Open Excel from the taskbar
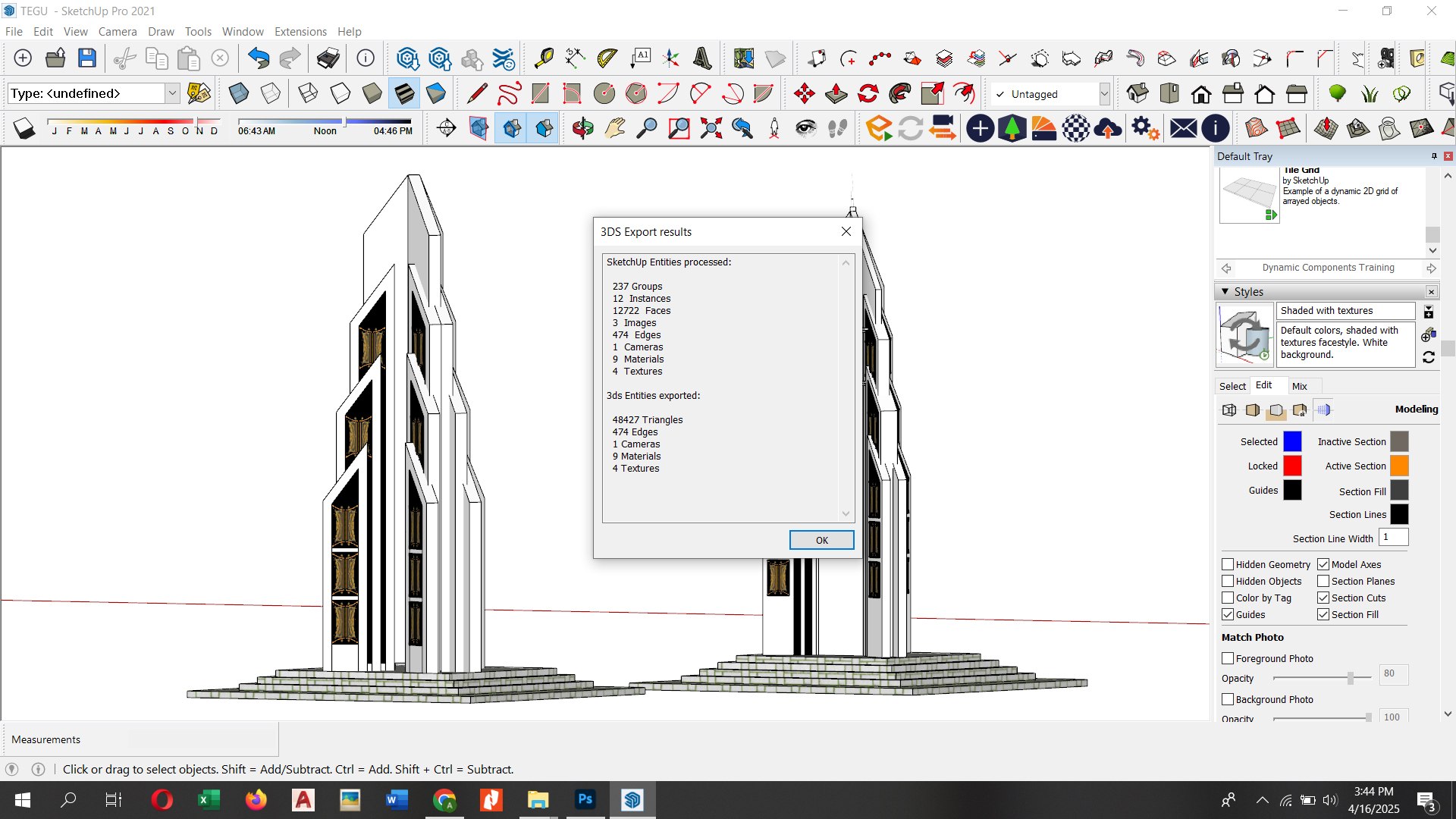This screenshot has width=1456, height=819. pos(208,799)
